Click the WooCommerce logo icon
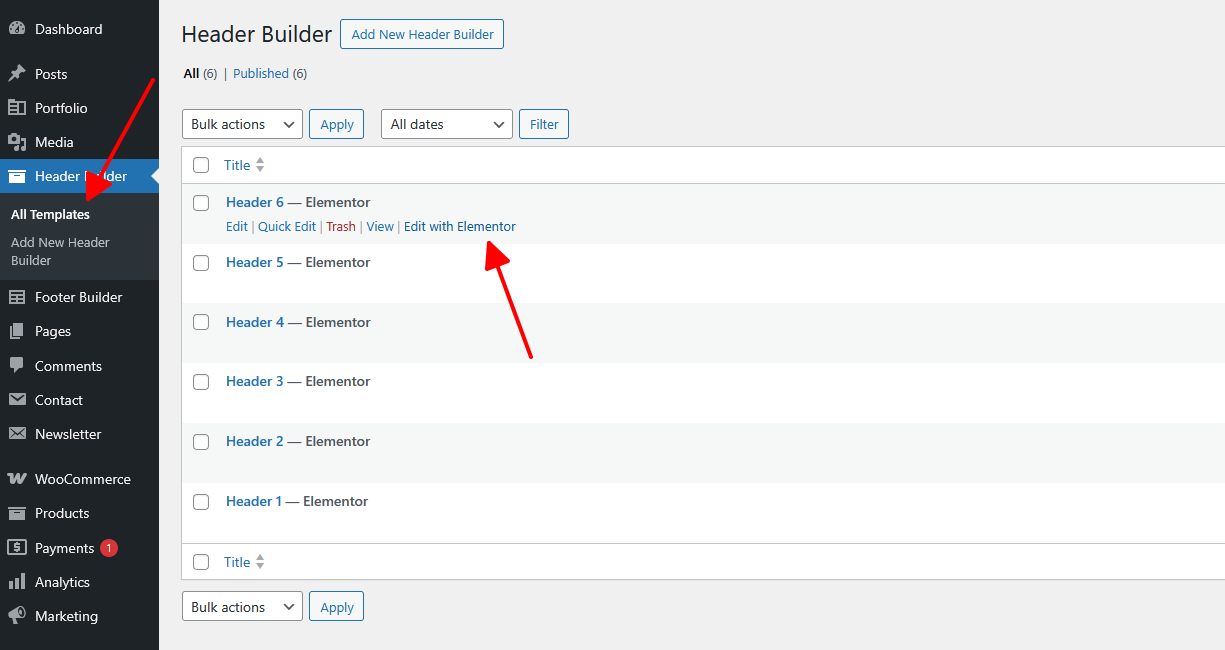Screen dimensions: 1225x650 pos(17,479)
